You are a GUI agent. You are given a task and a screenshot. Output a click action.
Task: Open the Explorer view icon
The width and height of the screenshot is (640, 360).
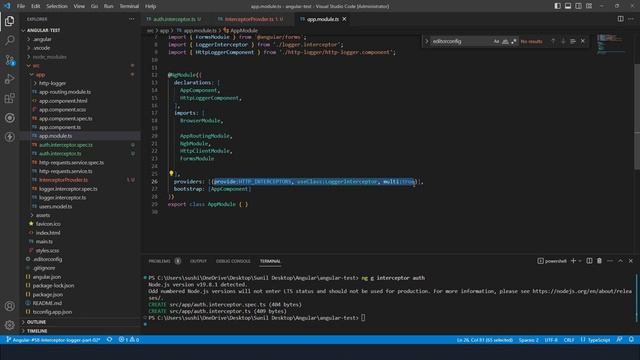tap(10, 21)
